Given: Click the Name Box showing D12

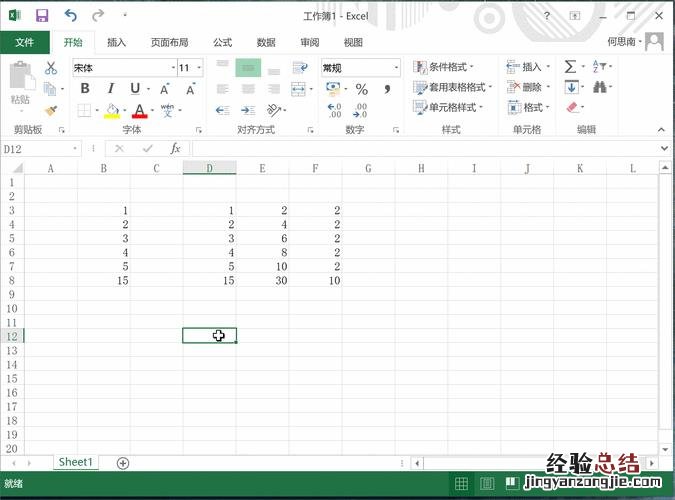Looking at the screenshot, I should (40, 149).
